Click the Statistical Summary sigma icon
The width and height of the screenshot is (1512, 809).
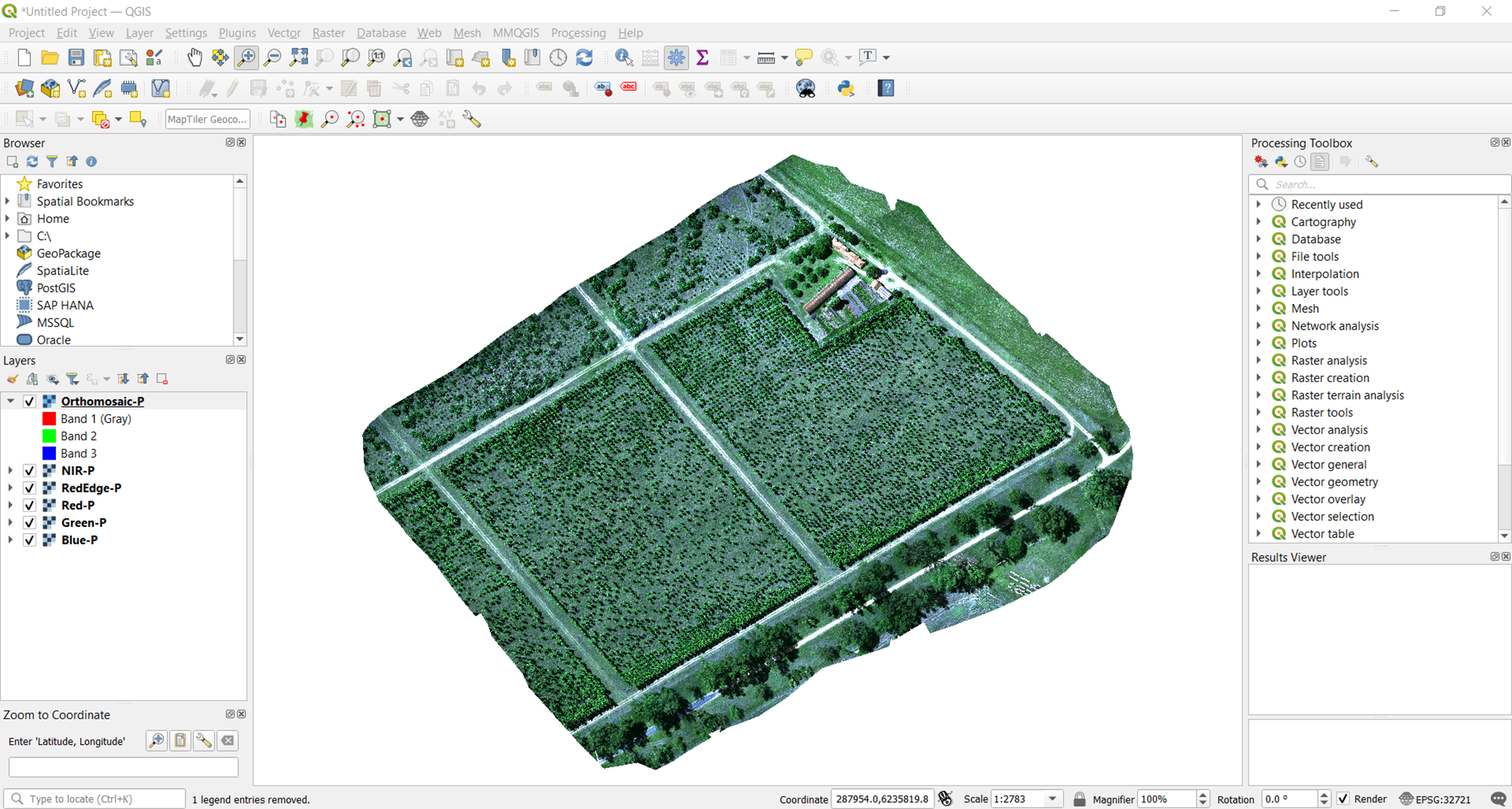(702, 57)
